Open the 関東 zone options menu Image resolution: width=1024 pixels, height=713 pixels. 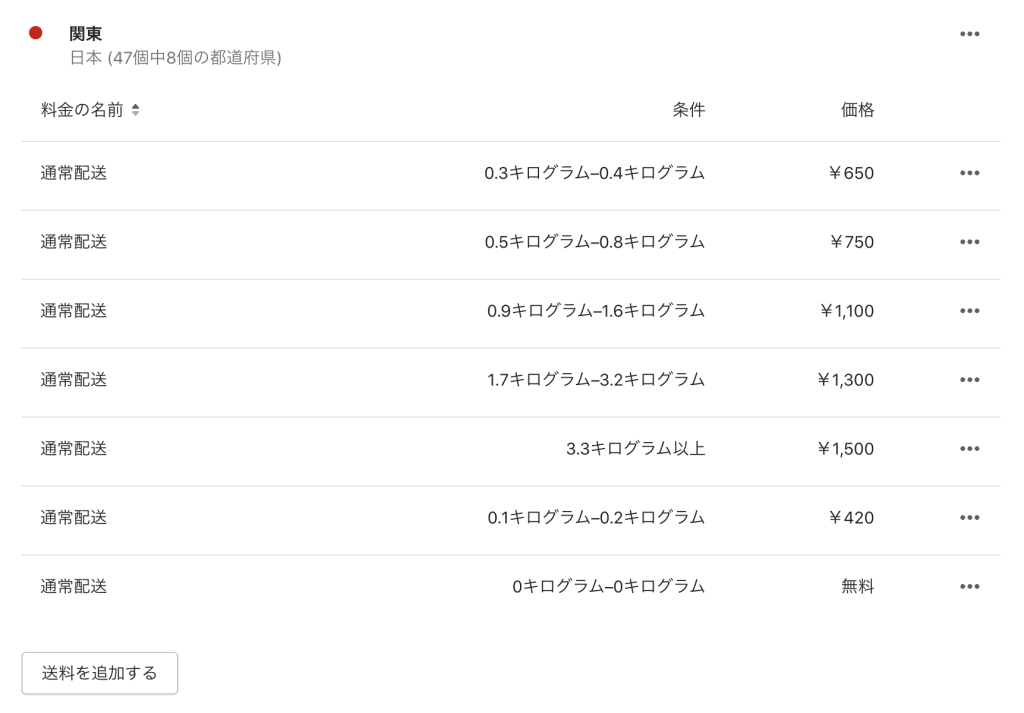point(969,34)
